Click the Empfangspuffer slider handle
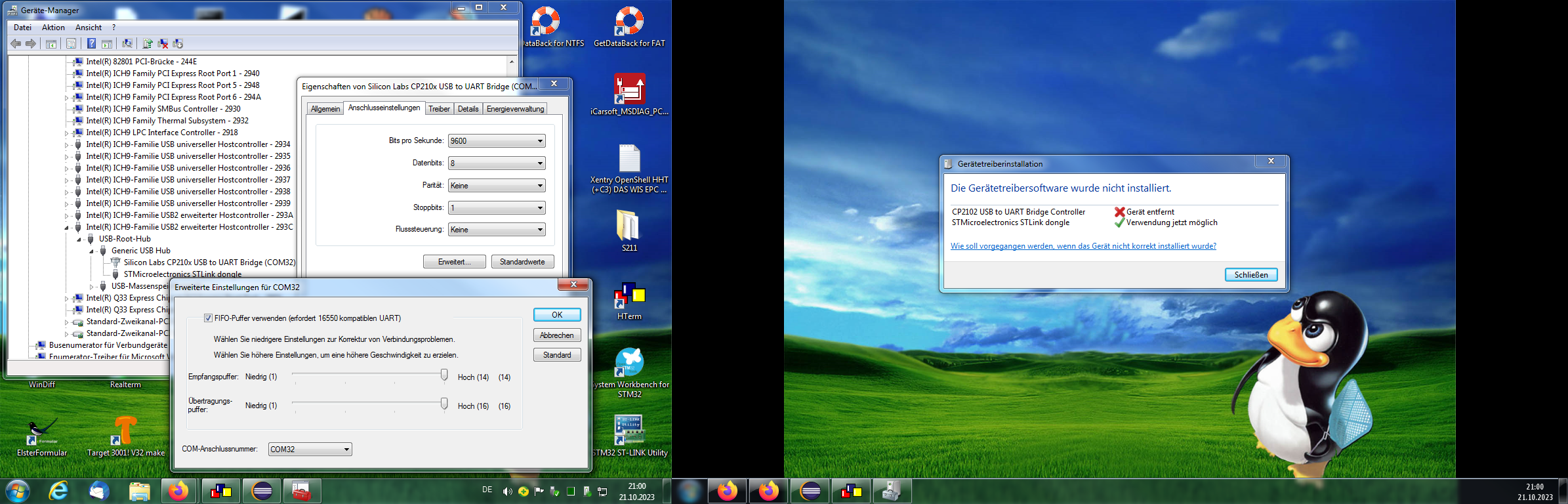 point(444,375)
